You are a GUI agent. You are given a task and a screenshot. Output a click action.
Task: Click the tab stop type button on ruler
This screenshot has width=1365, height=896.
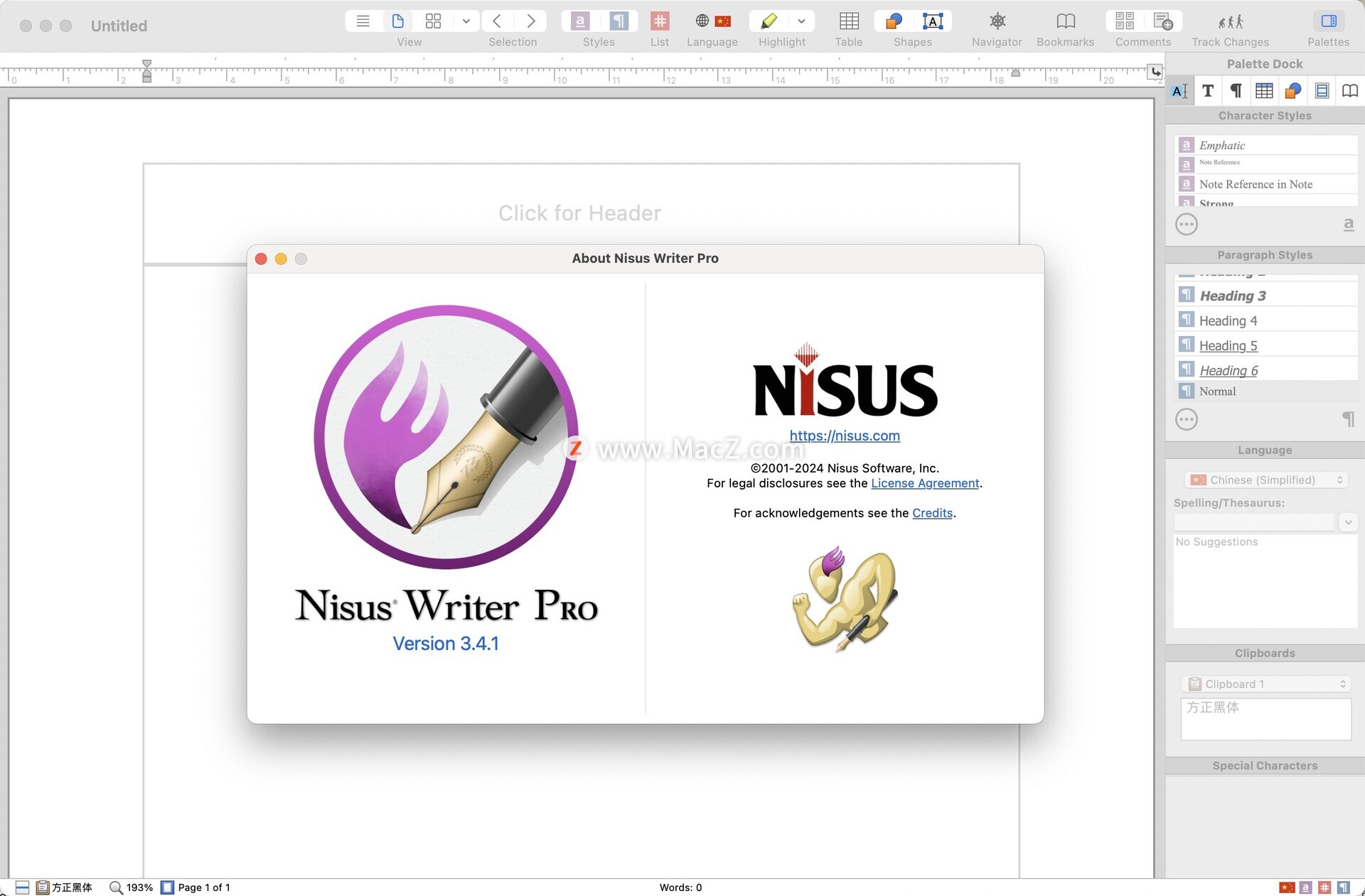[1155, 71]
